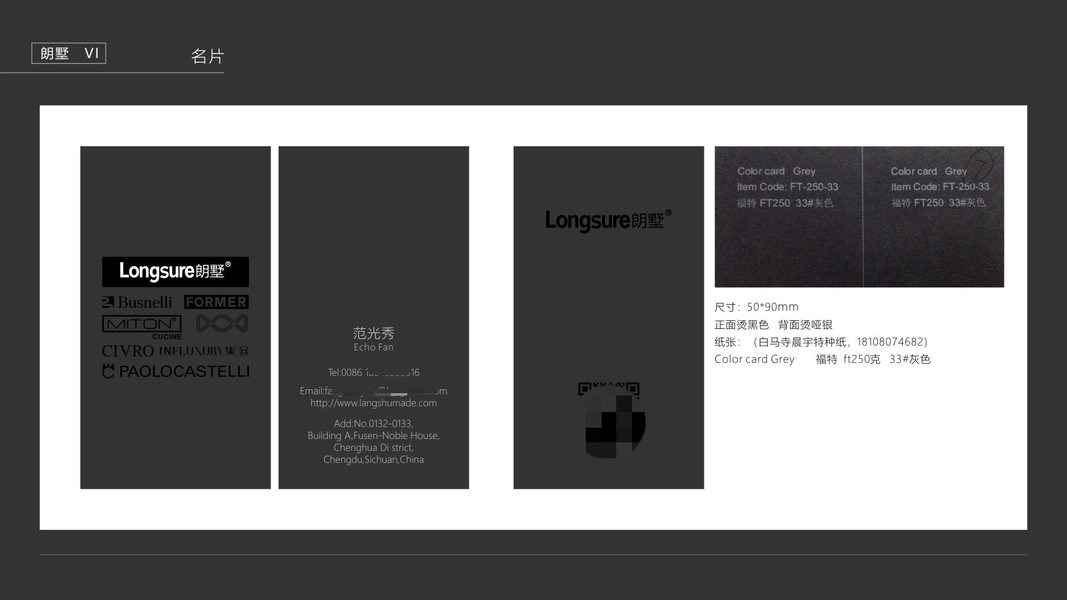
Task: Open the http://www.langshumade.com link
Action: (374, 403)
